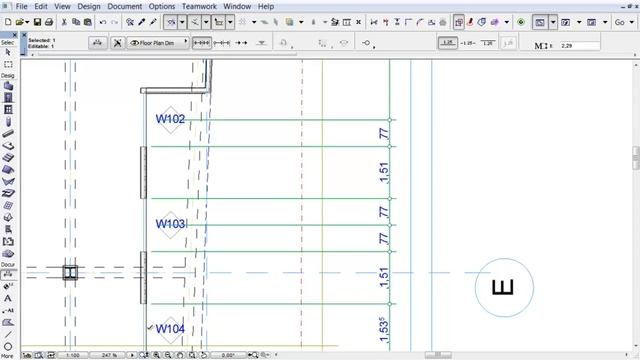Open the Edit menu
The image size is (640, 360).
pos(41,7)
